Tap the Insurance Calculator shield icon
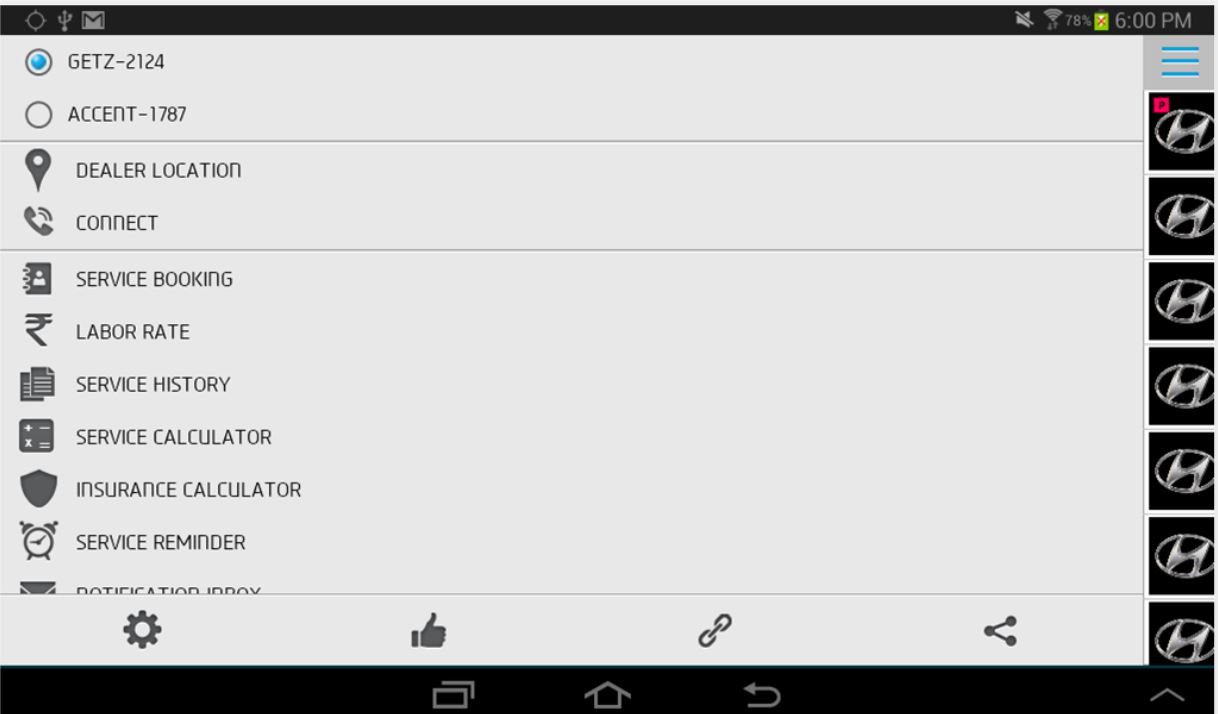The image size is (1218, 714). coord(39,490)
